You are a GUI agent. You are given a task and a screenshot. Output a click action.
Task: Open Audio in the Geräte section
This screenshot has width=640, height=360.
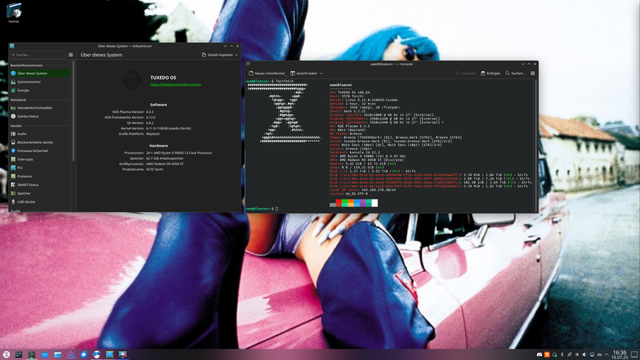click(x=40, y=134)
